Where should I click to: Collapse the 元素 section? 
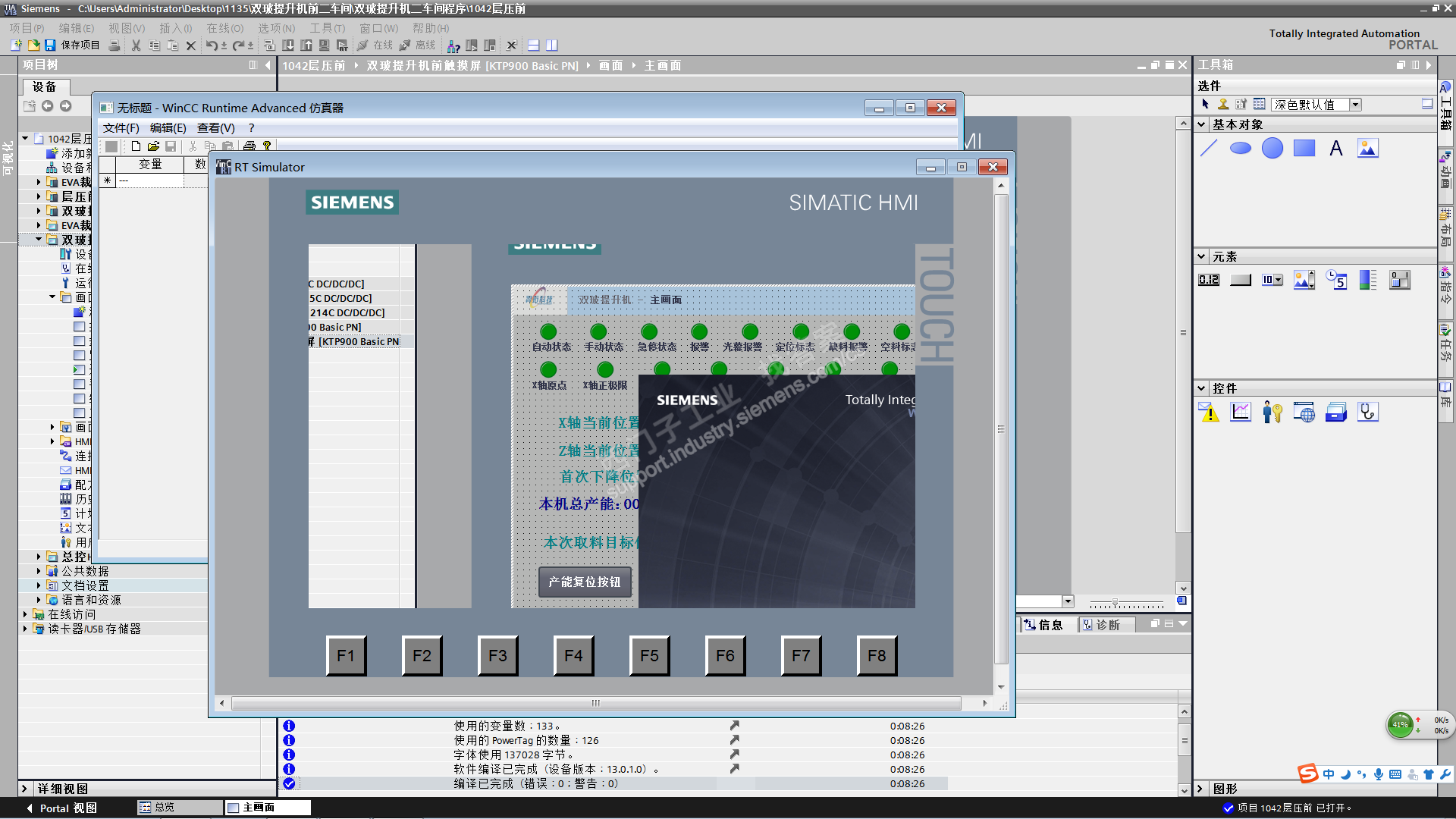[1202, 256]
